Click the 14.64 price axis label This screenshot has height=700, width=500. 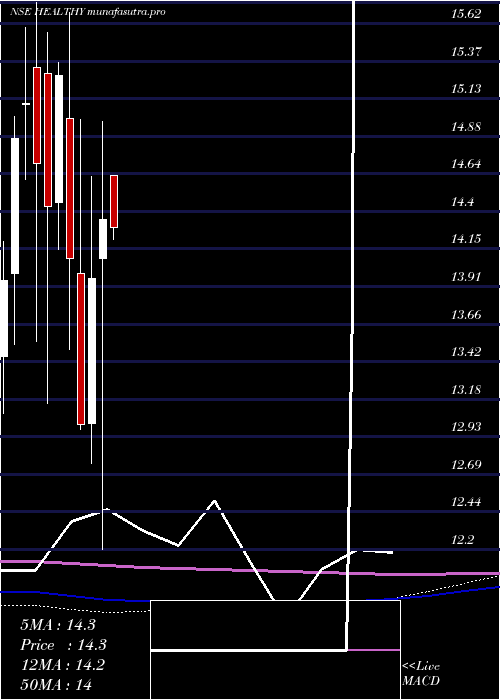tap(466, 164)
